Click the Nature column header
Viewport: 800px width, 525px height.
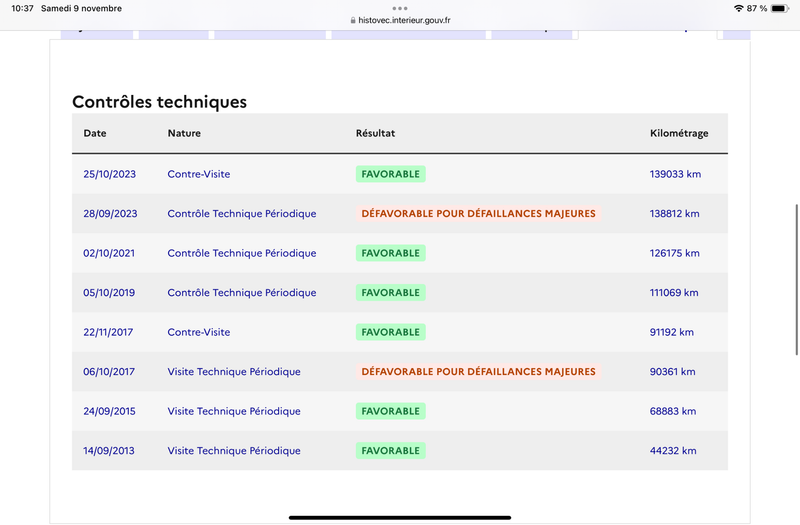(184, 133)
